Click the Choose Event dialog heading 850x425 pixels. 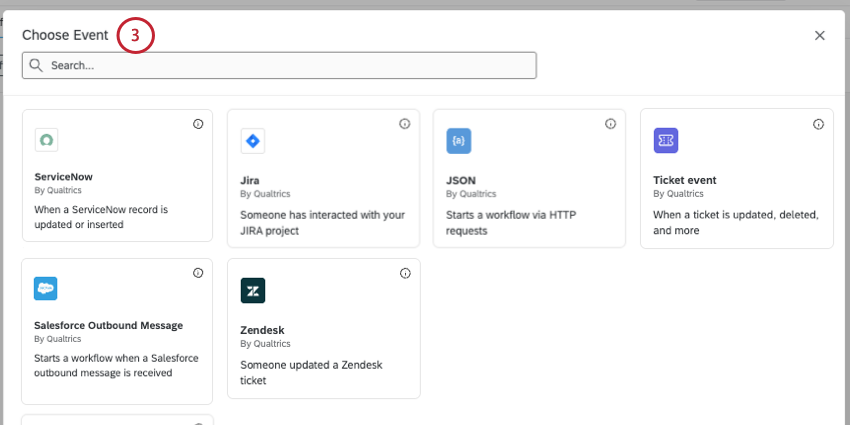[65, 36]
